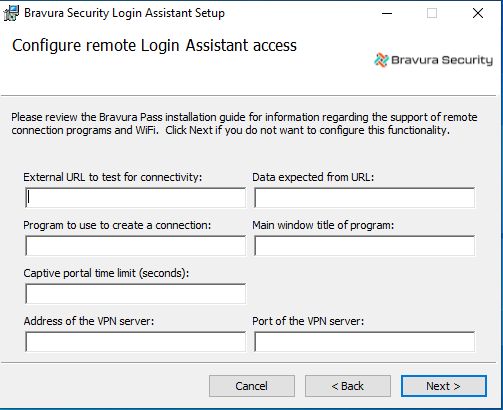Click the 'Captive portal time limit (seconds):' label
This screenshot has width=503, height=410.
pyautogui.click(x=106, y=273)
